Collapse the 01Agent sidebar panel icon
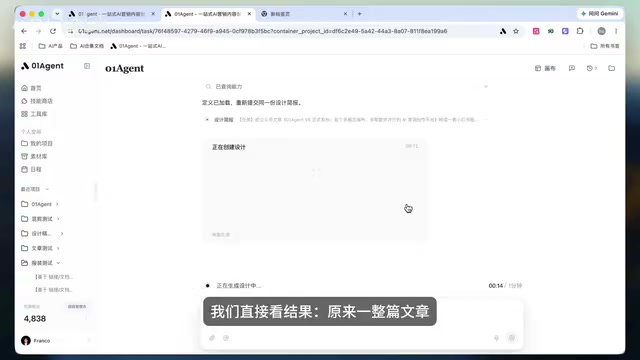This screenshot has width=640, height=360. [87, 66]
